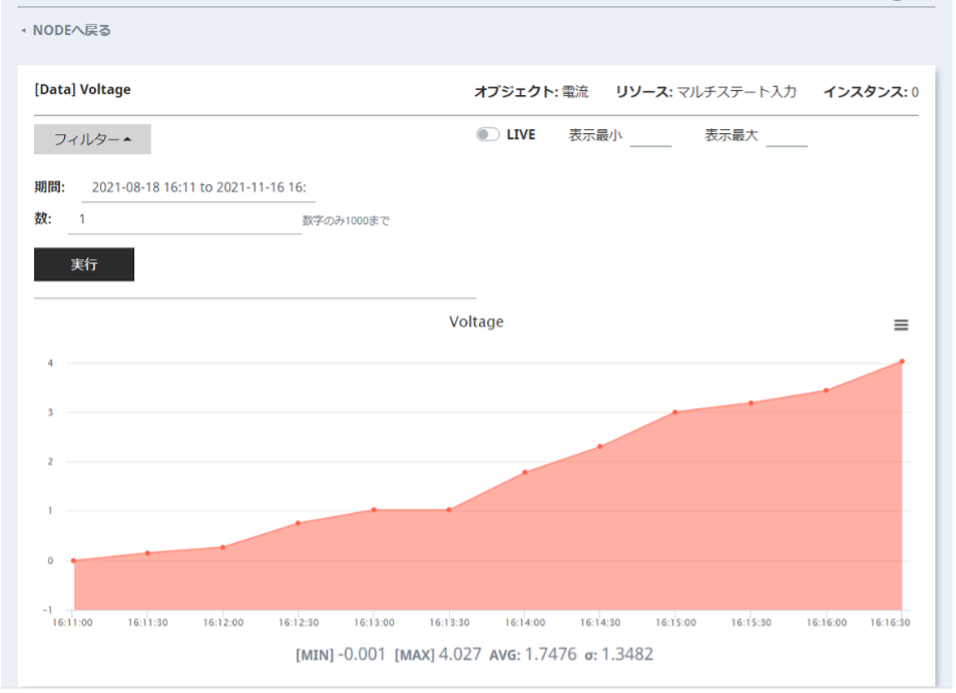Select the data point at 16:16:00
Screen dimensions: 956x693
click(826, 390)
